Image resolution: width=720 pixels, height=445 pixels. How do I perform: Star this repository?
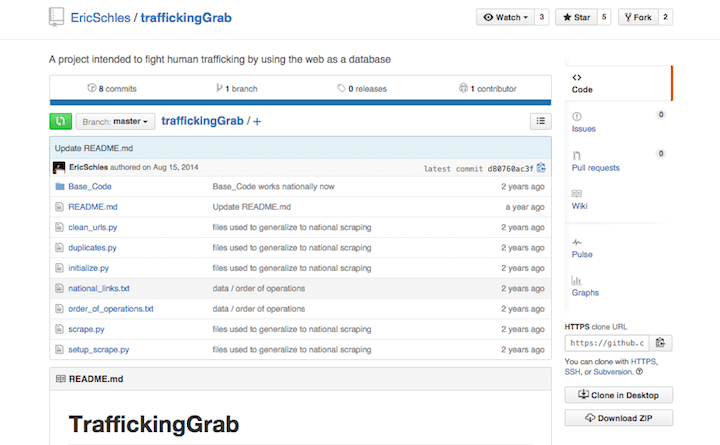(576, 17)
